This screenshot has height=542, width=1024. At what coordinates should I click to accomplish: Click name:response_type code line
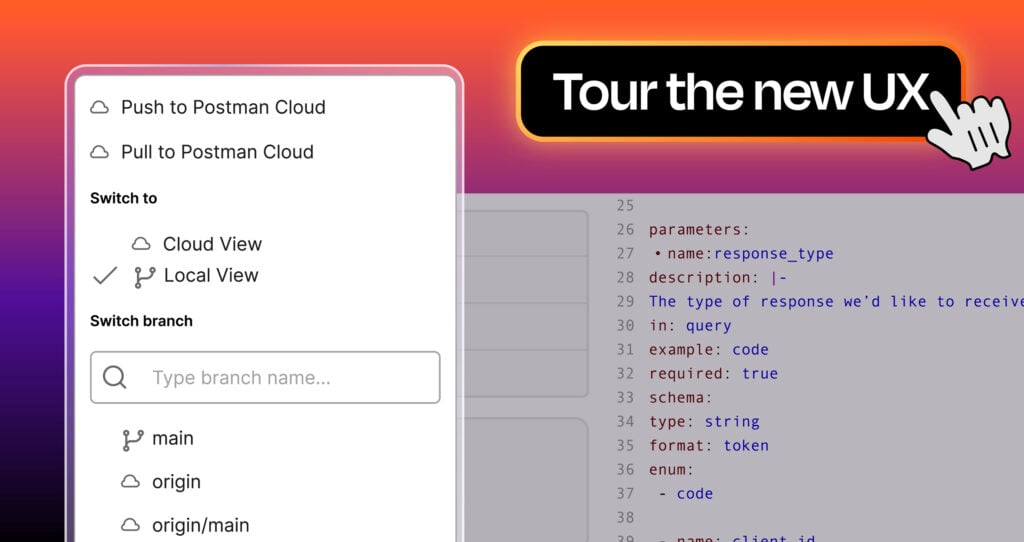(744, 254)
